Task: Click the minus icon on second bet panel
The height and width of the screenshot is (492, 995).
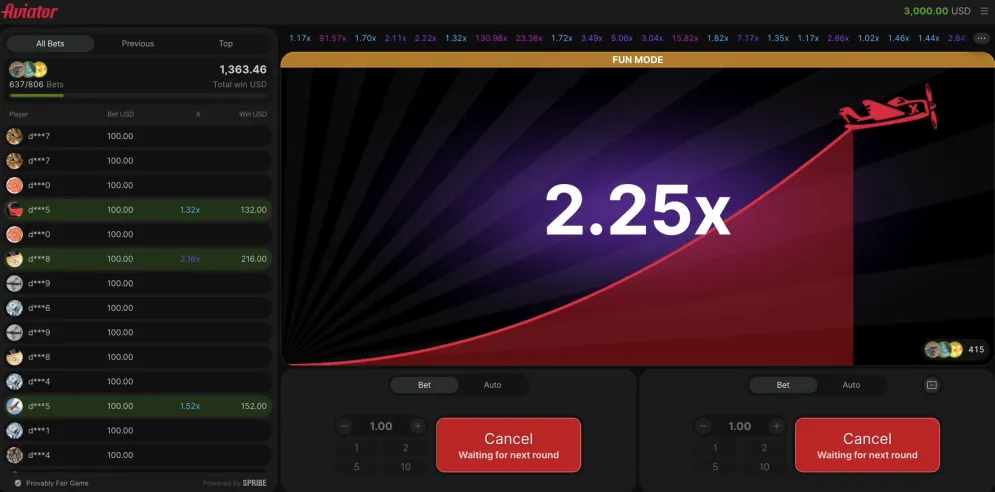Action: coord(704,426)
